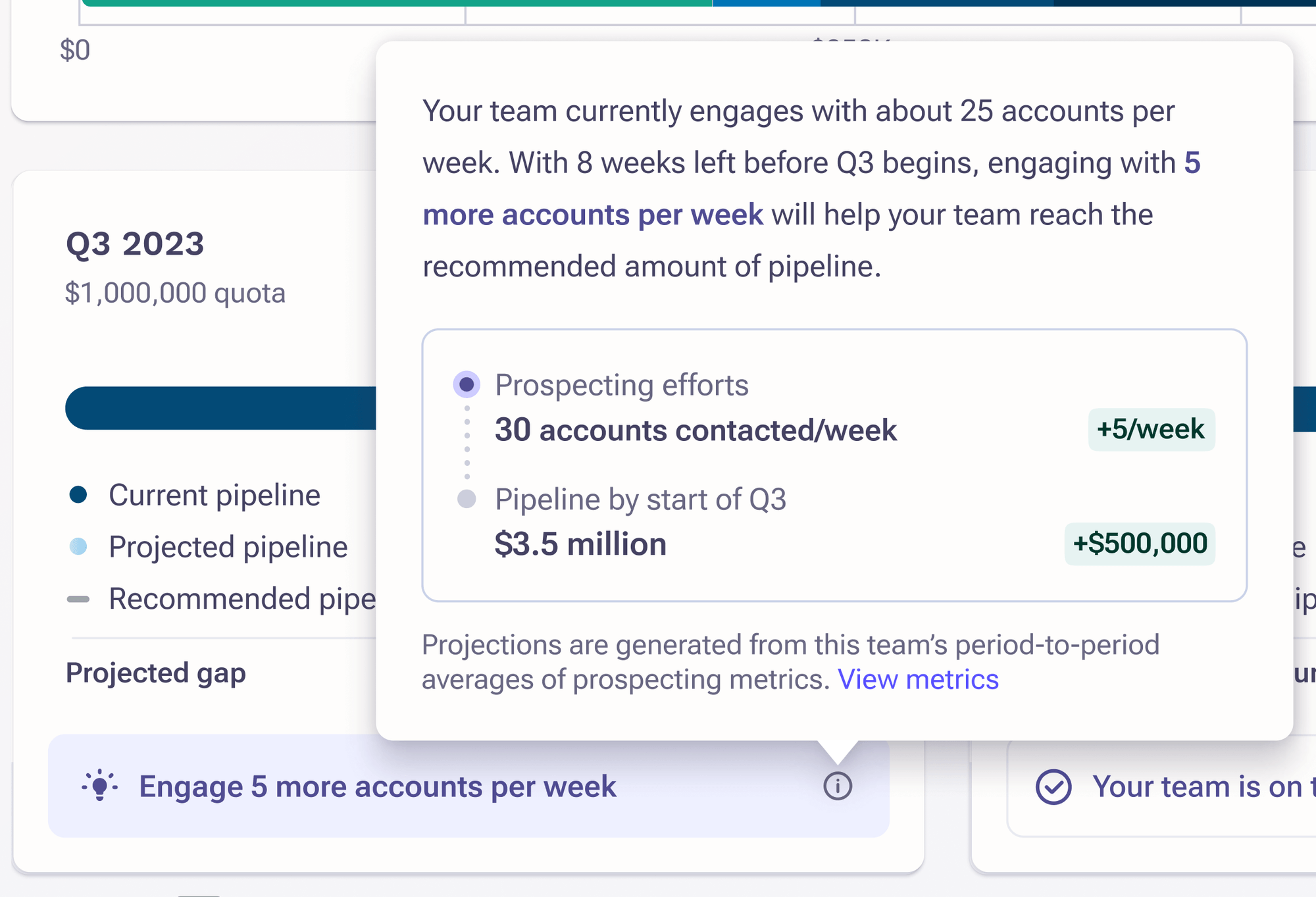1316x897 pixels.
Task: Select the Q3 2023 heading
Action: point(135,244)
